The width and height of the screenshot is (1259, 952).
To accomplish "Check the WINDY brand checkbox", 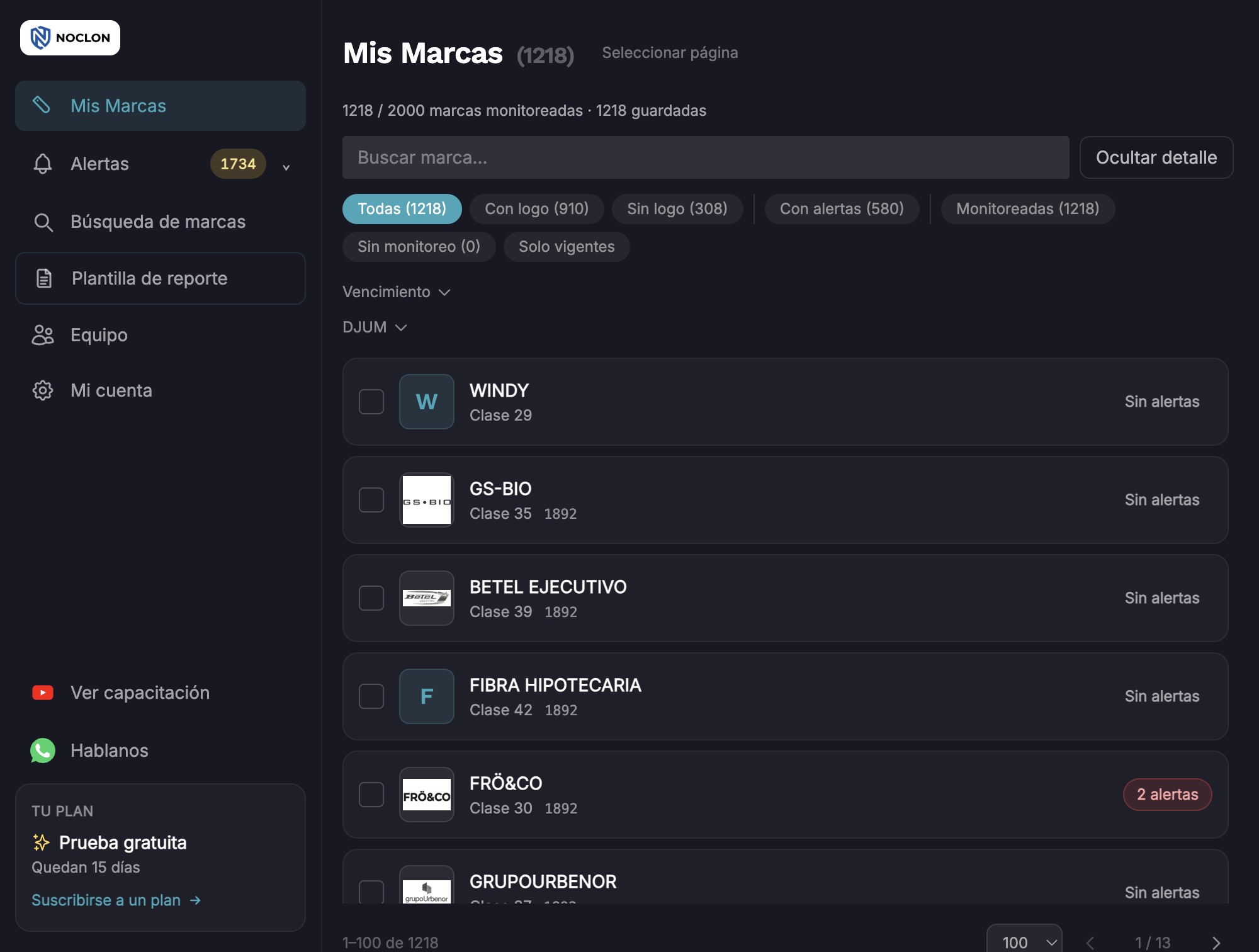I will click(371, 402).
